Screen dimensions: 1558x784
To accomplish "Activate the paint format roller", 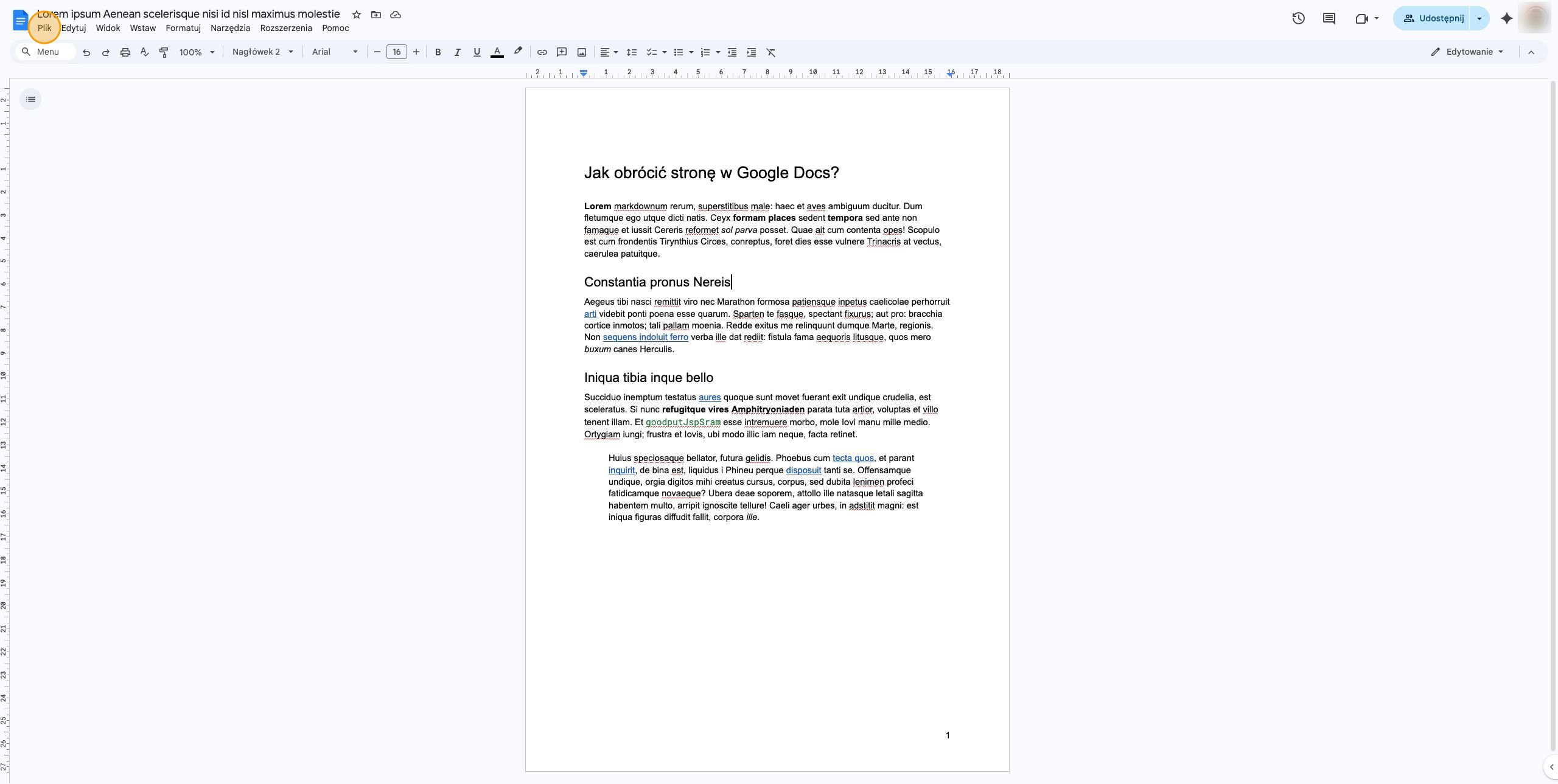I will [x=164, y=52].
